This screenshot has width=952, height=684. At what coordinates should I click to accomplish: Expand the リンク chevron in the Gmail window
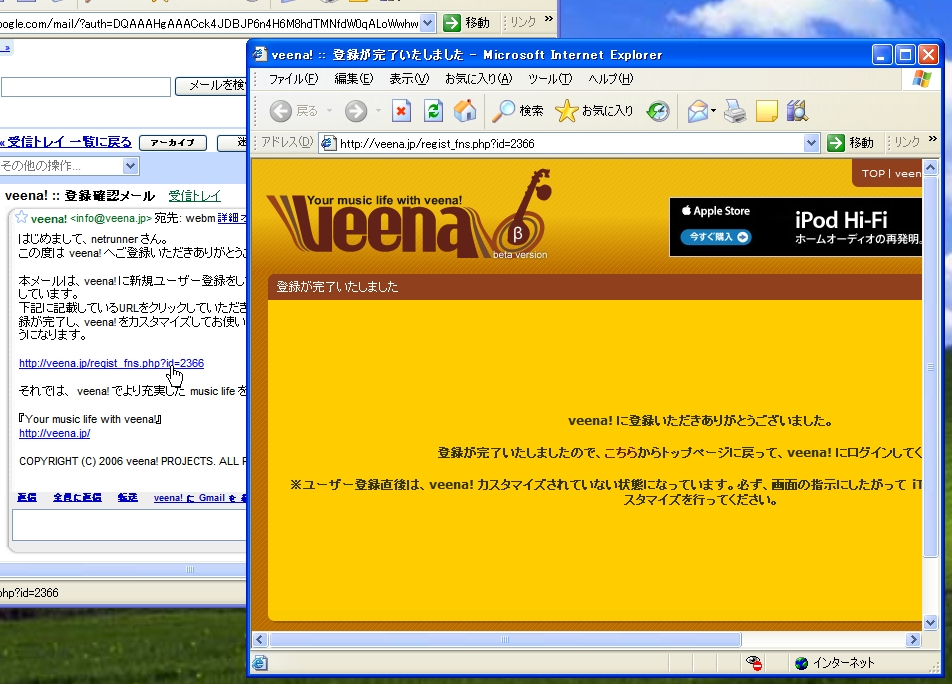(x=549, y=19)
